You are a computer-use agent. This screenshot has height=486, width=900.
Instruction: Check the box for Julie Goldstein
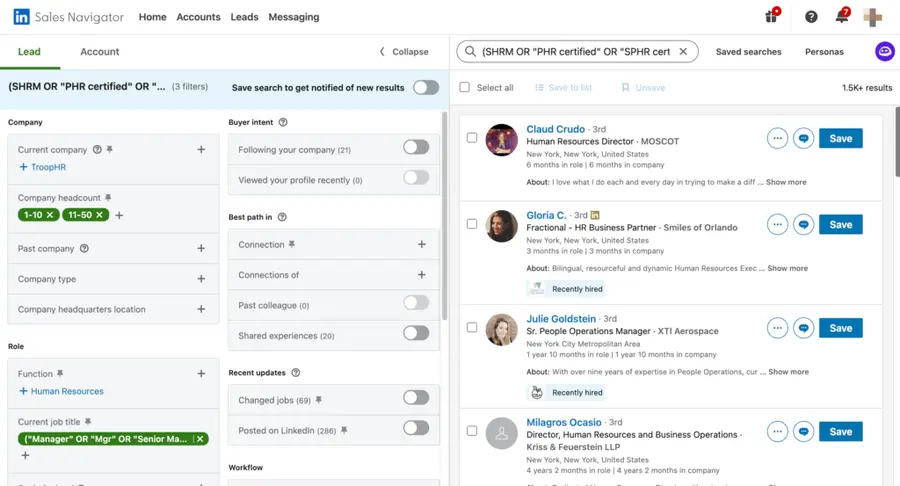[x=472, y=327]
